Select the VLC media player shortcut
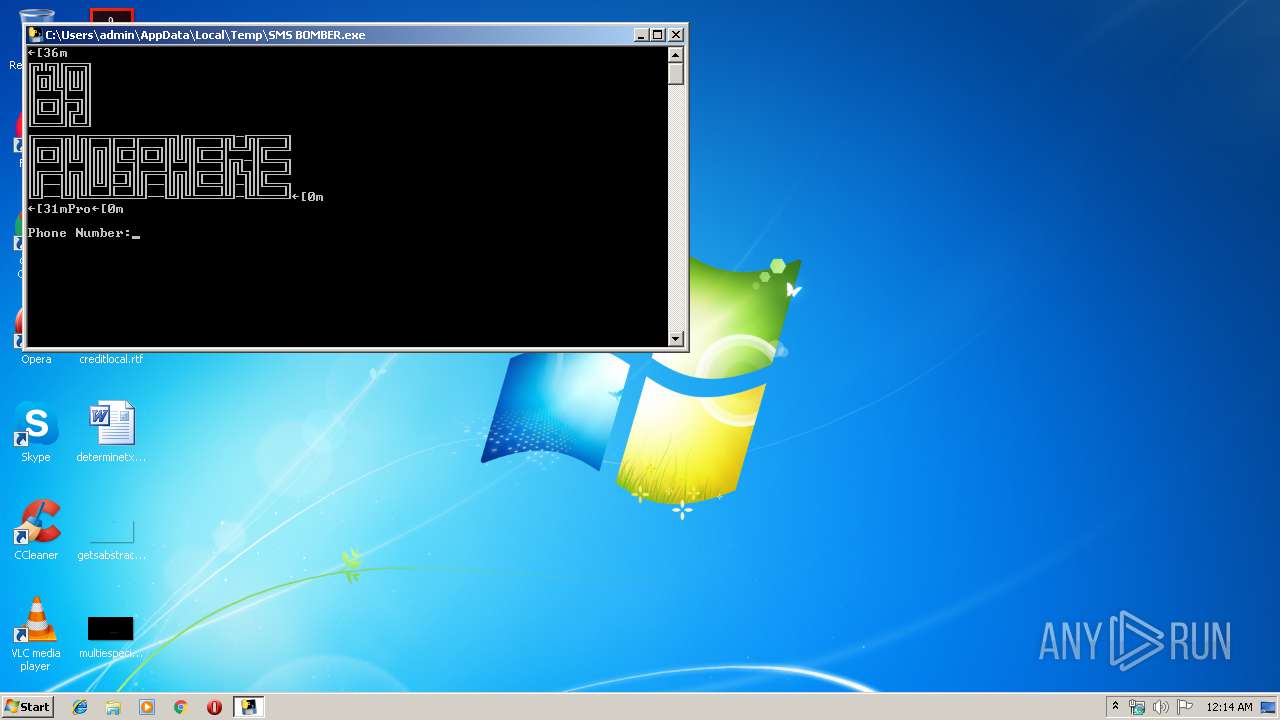The height and width of the screenshot is (720, 1280). pyautogui.click(x=36, y=634)
